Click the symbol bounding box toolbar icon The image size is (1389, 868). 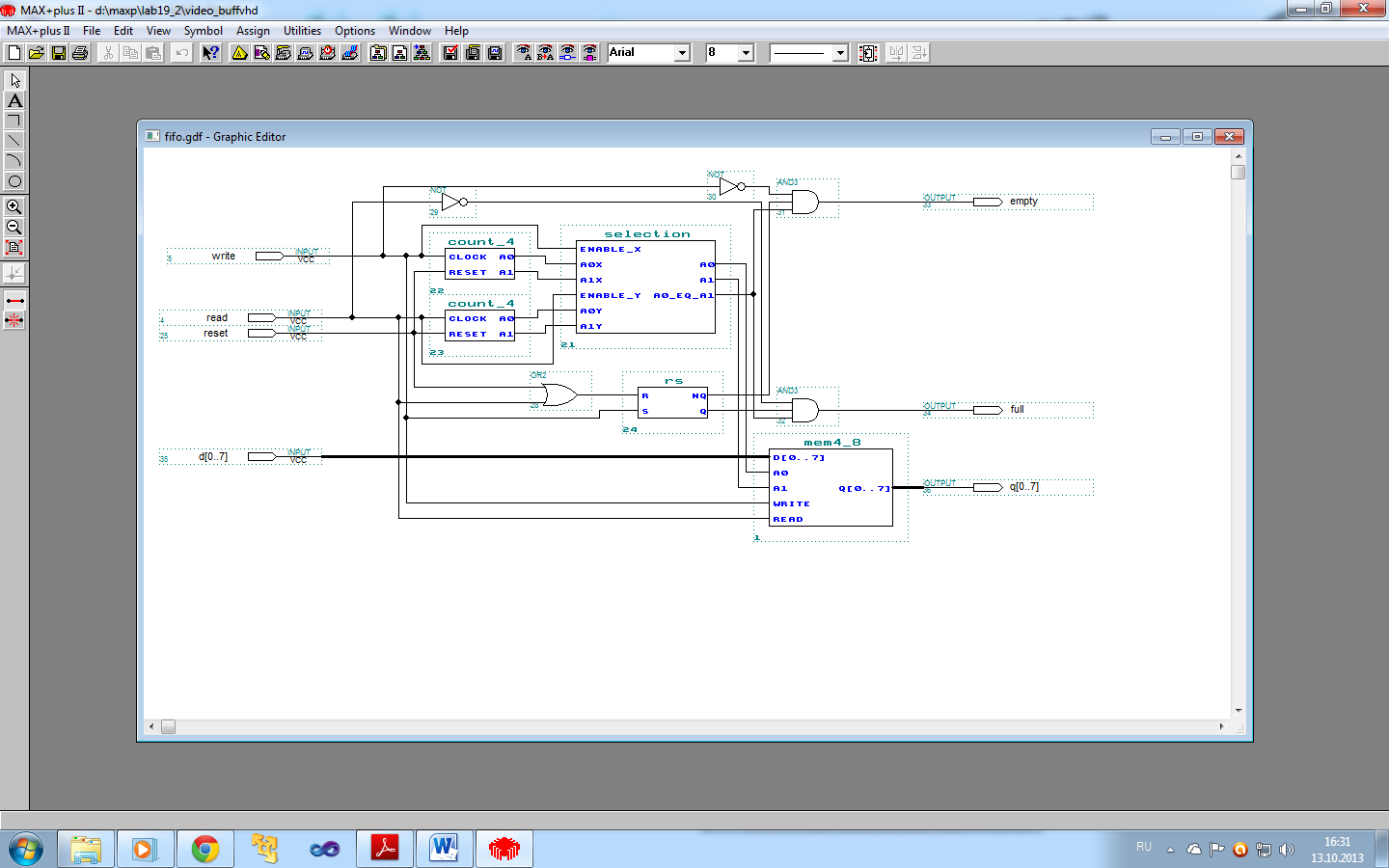click(868, 53)
